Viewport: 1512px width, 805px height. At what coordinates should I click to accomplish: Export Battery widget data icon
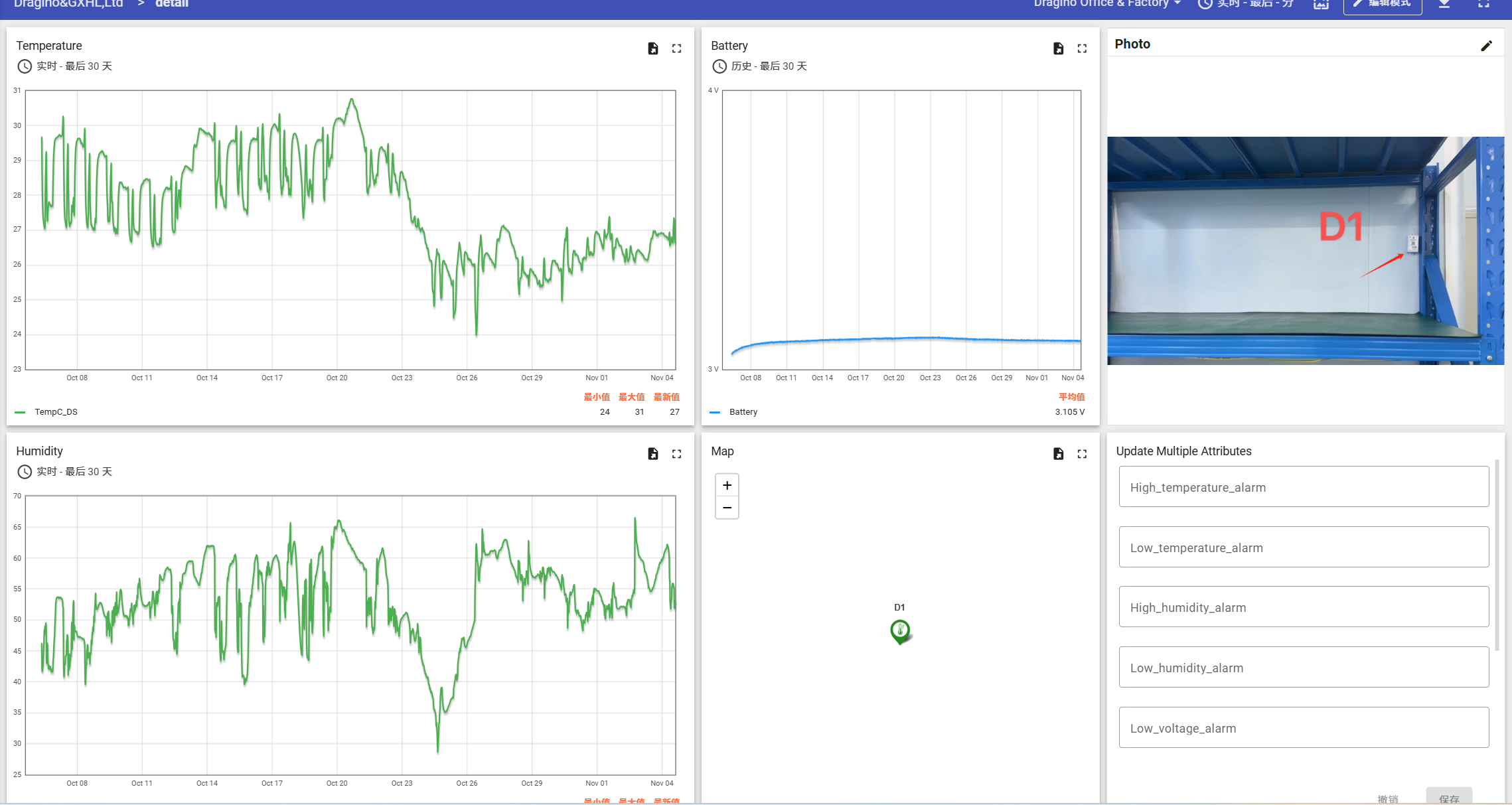pos(1058,48)
